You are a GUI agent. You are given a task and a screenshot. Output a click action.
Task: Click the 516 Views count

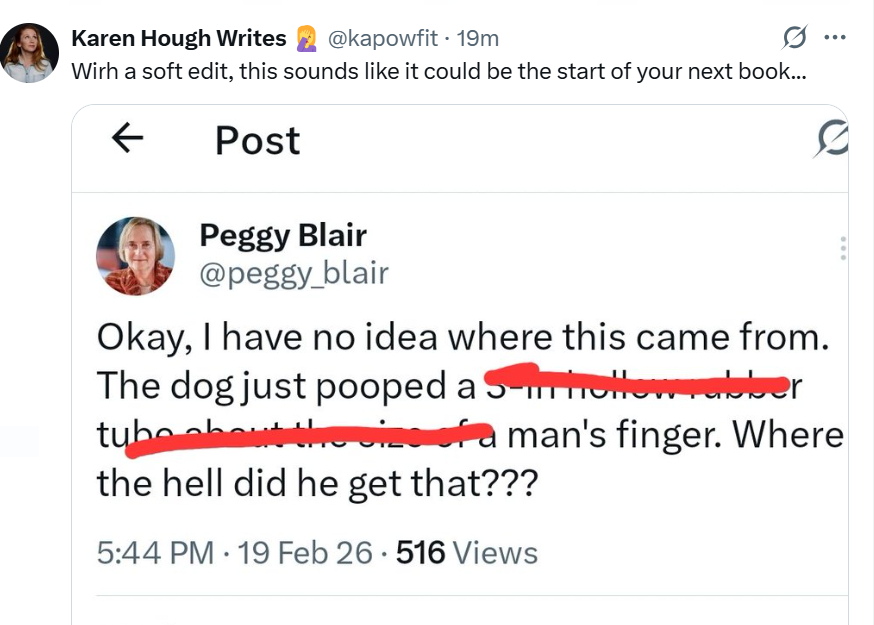pyautogui.click(x=467, y=553)
